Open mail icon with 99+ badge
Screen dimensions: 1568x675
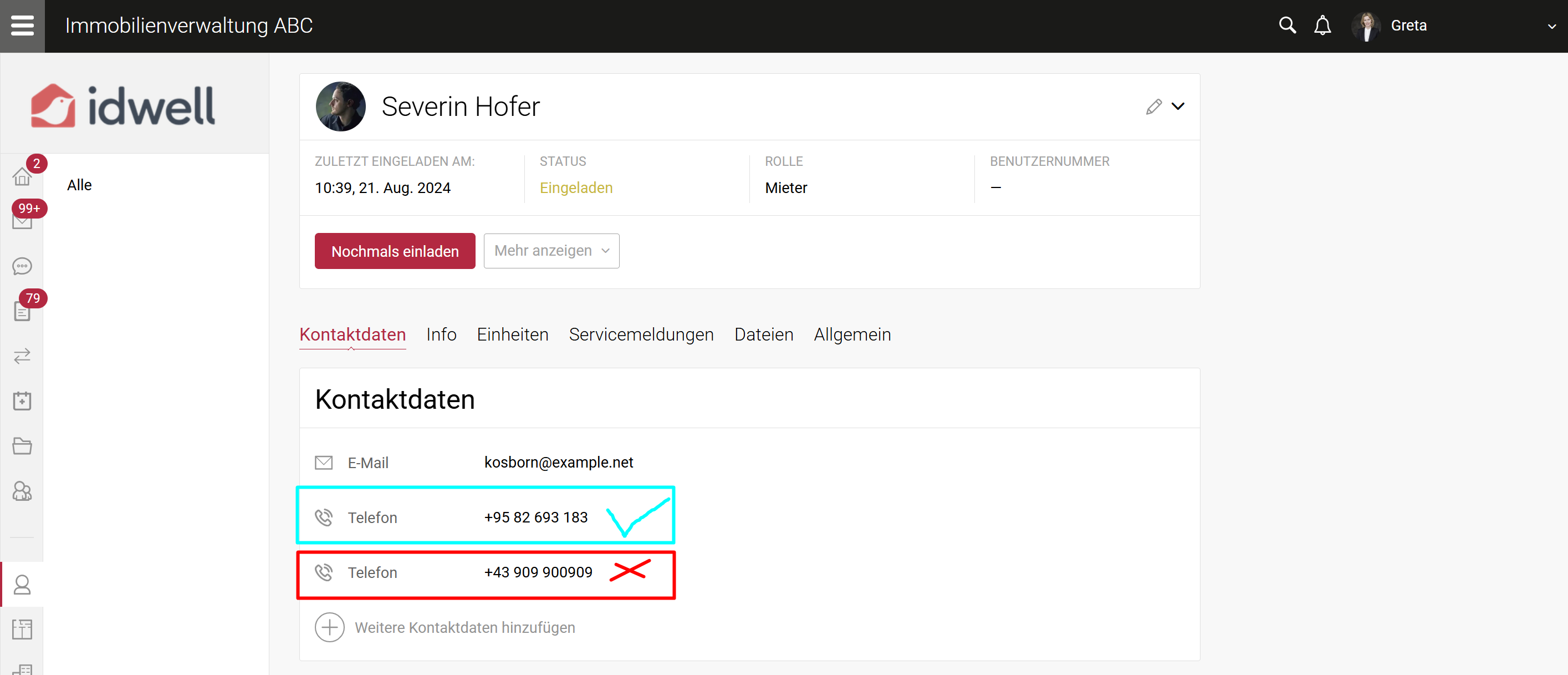(23, 221)
